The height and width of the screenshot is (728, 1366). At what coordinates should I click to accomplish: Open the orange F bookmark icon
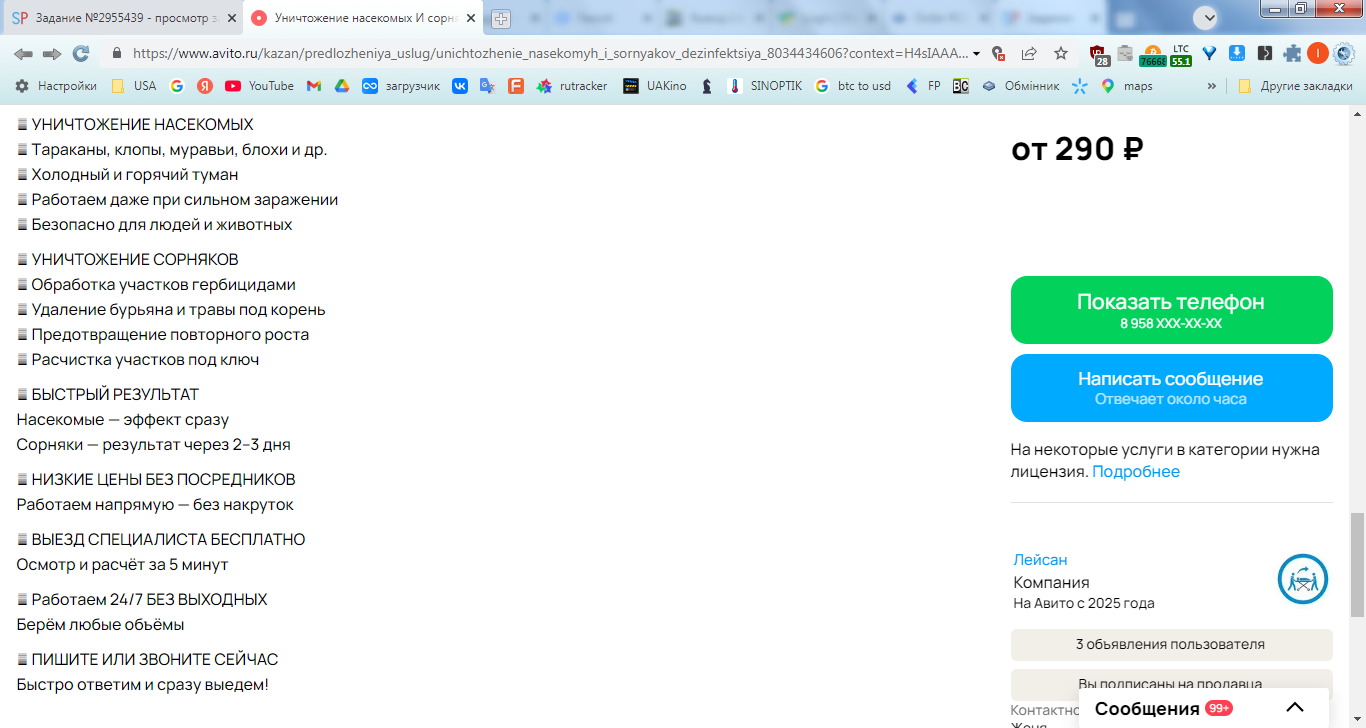[x=516, y=86]
